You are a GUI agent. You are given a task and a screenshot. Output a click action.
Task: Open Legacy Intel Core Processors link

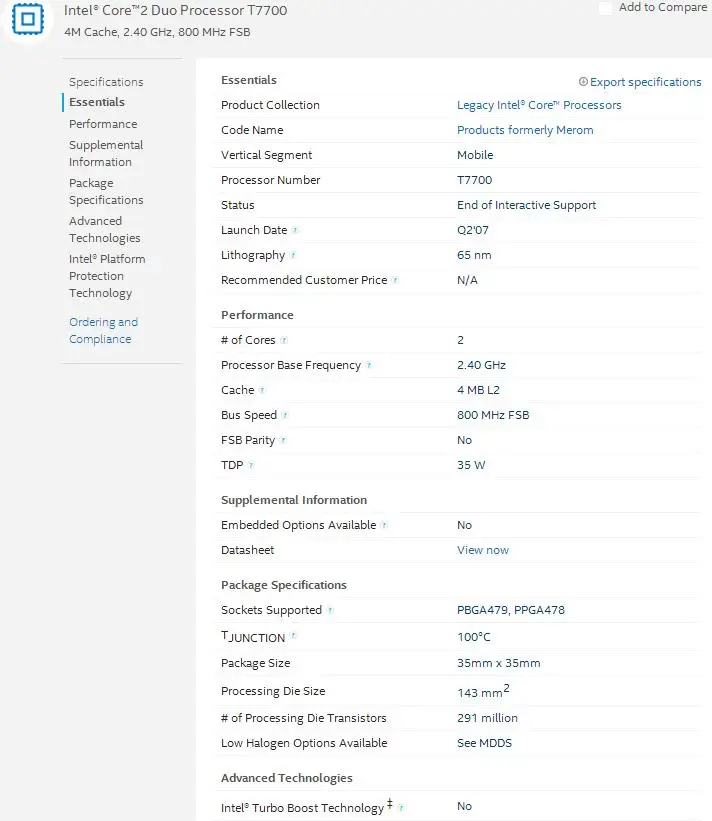539,105
